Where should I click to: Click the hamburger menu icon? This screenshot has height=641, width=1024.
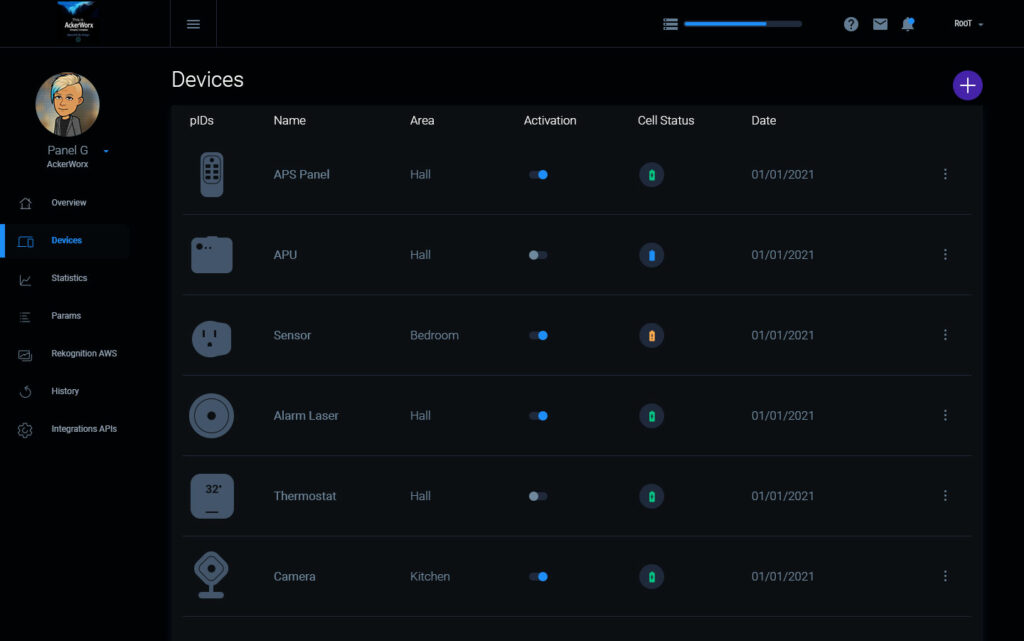click(x=193, y=24)
